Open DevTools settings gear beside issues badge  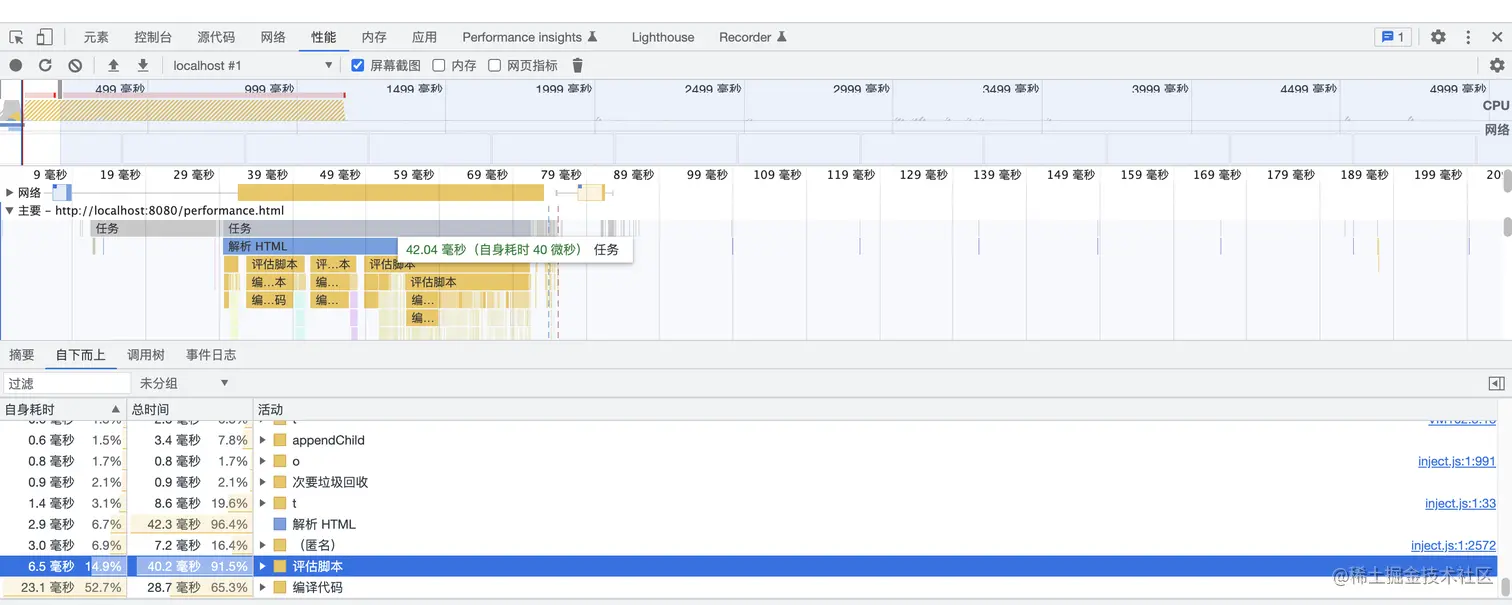[1438, 37]
